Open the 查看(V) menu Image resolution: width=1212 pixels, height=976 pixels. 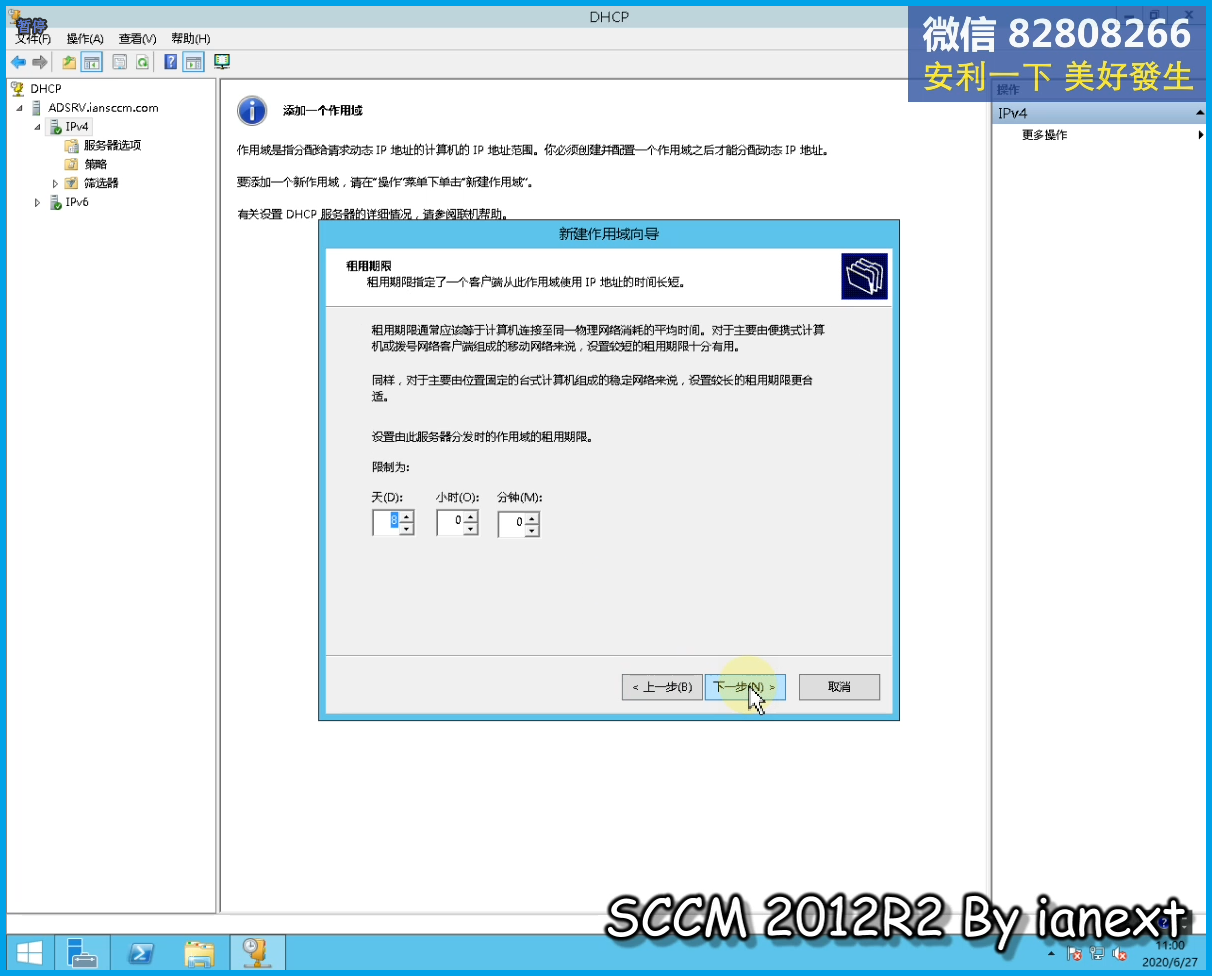coord(138,39)
